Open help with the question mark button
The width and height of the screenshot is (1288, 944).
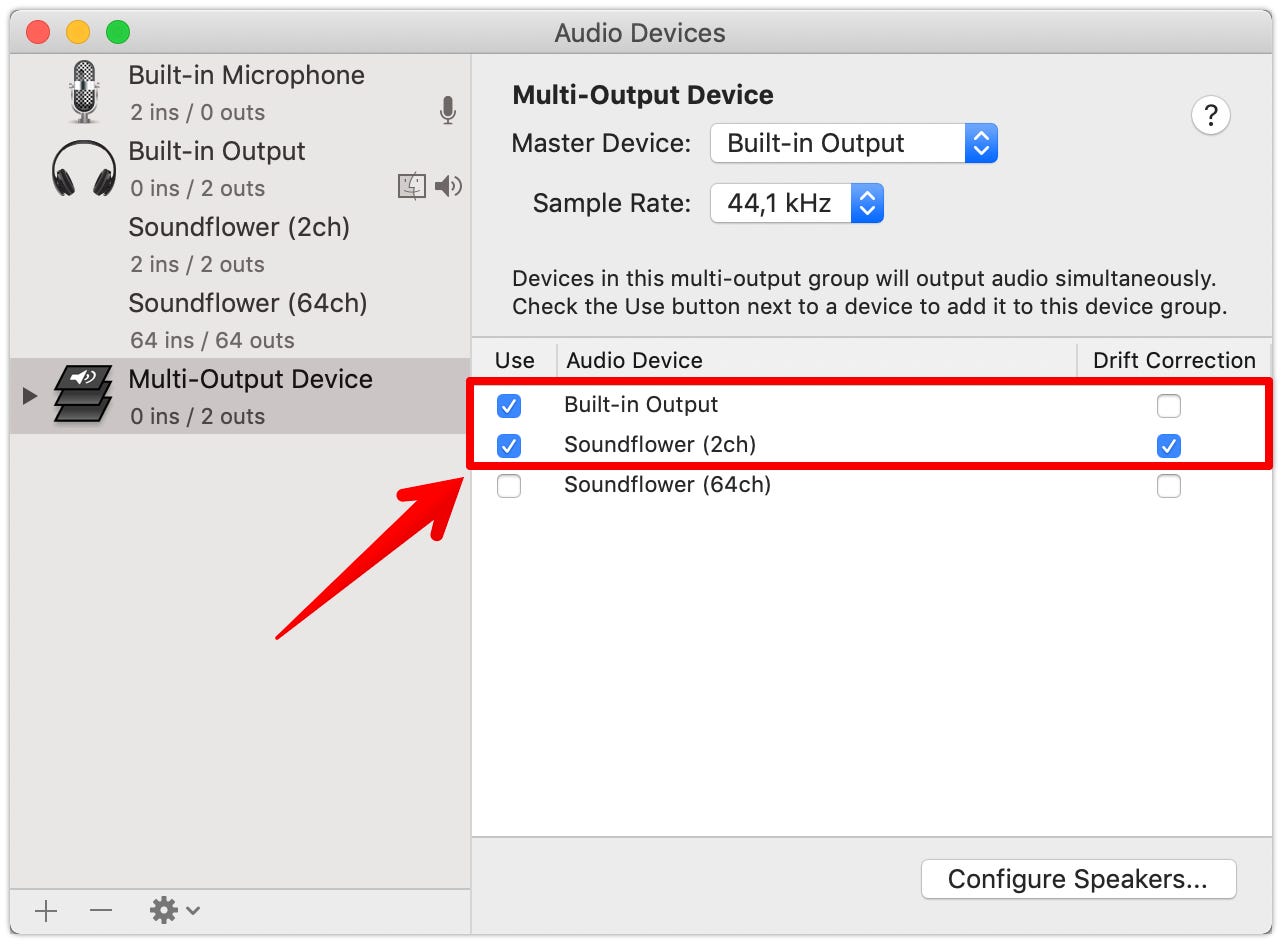click(x=1210, y=115)
